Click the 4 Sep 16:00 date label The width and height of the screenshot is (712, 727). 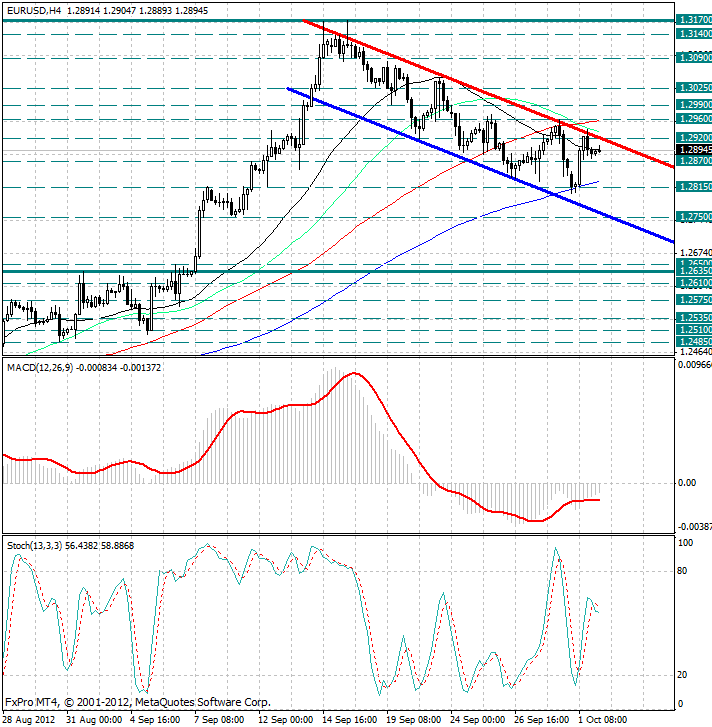155,720
